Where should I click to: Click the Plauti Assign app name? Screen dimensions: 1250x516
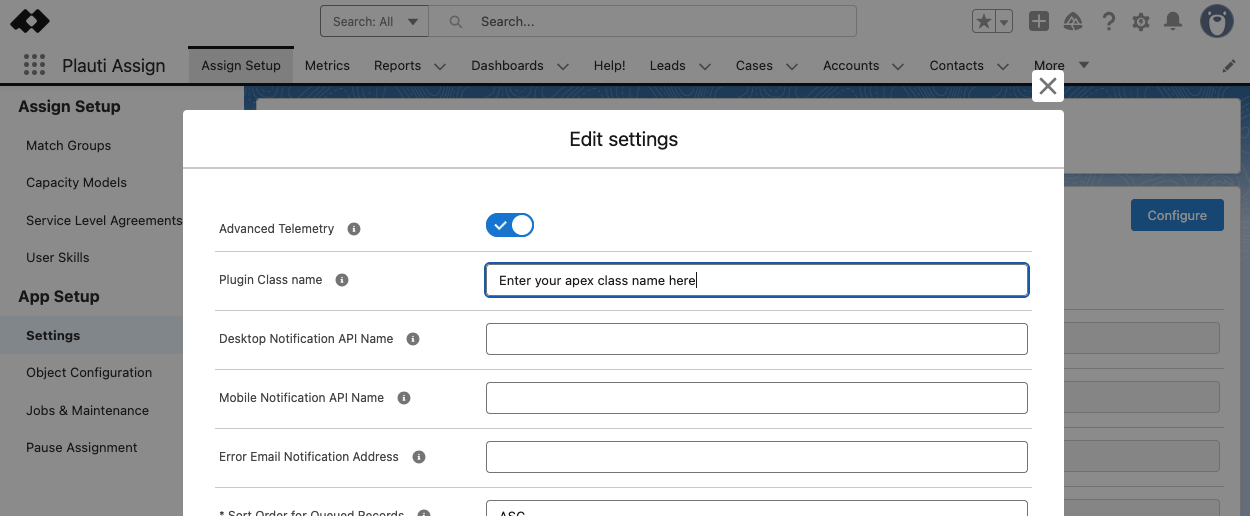114,66
